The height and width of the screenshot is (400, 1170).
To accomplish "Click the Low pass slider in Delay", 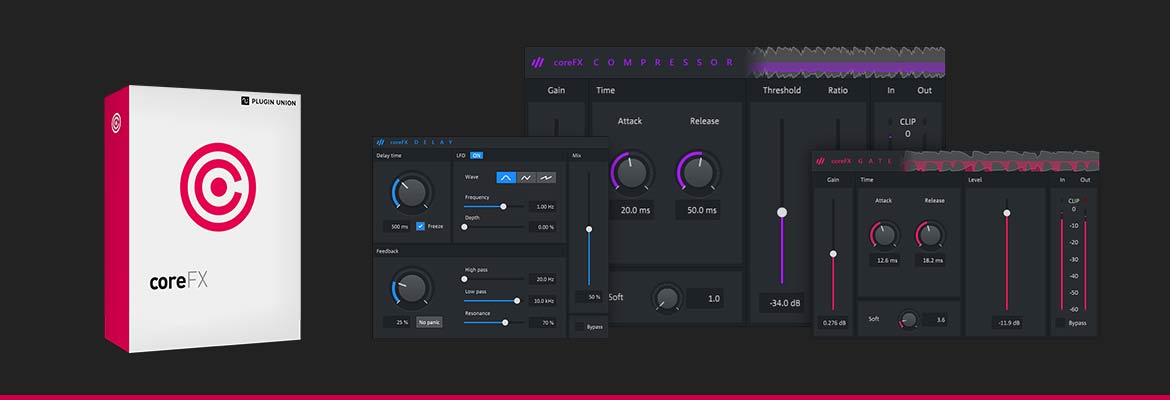I will pyautogui.click(x=494, y=301).
